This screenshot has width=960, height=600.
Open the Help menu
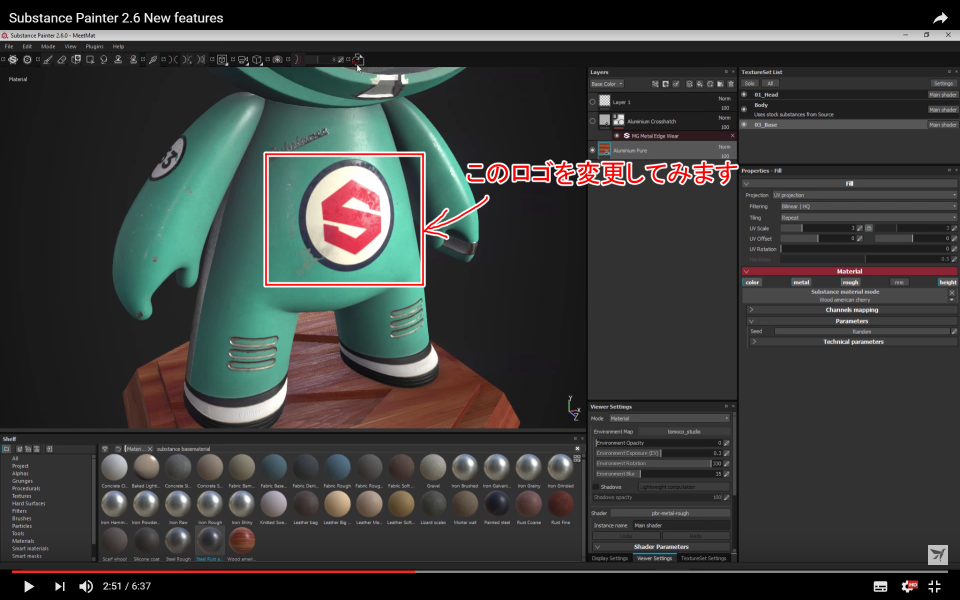(118, 47)
